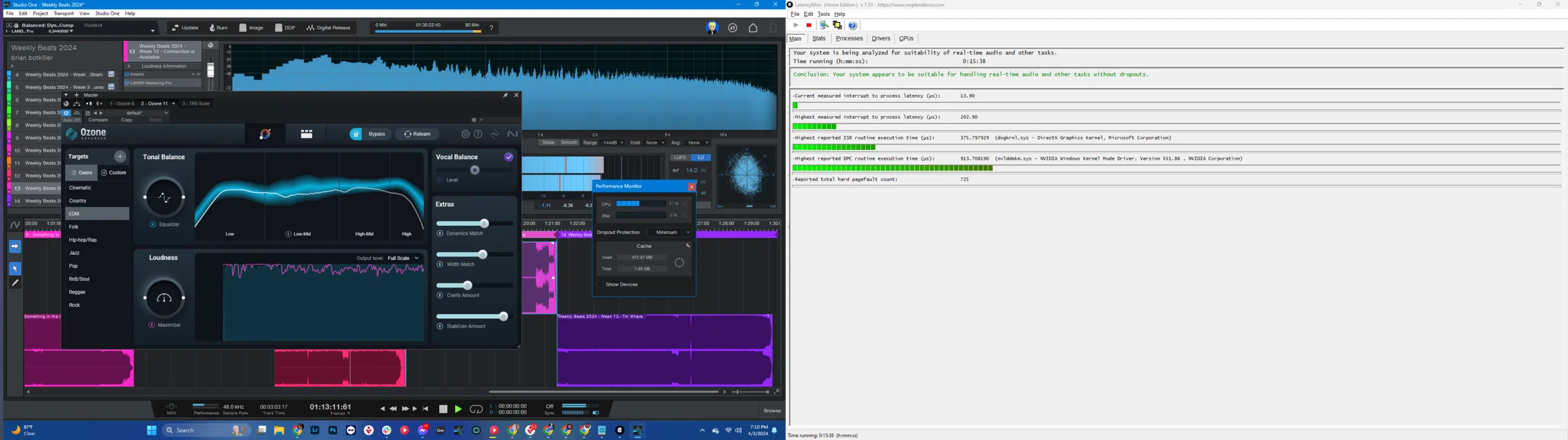Toggle the Loop button in transport
Viewport: 1568px width, 440px height.
(x=476, y=409)
